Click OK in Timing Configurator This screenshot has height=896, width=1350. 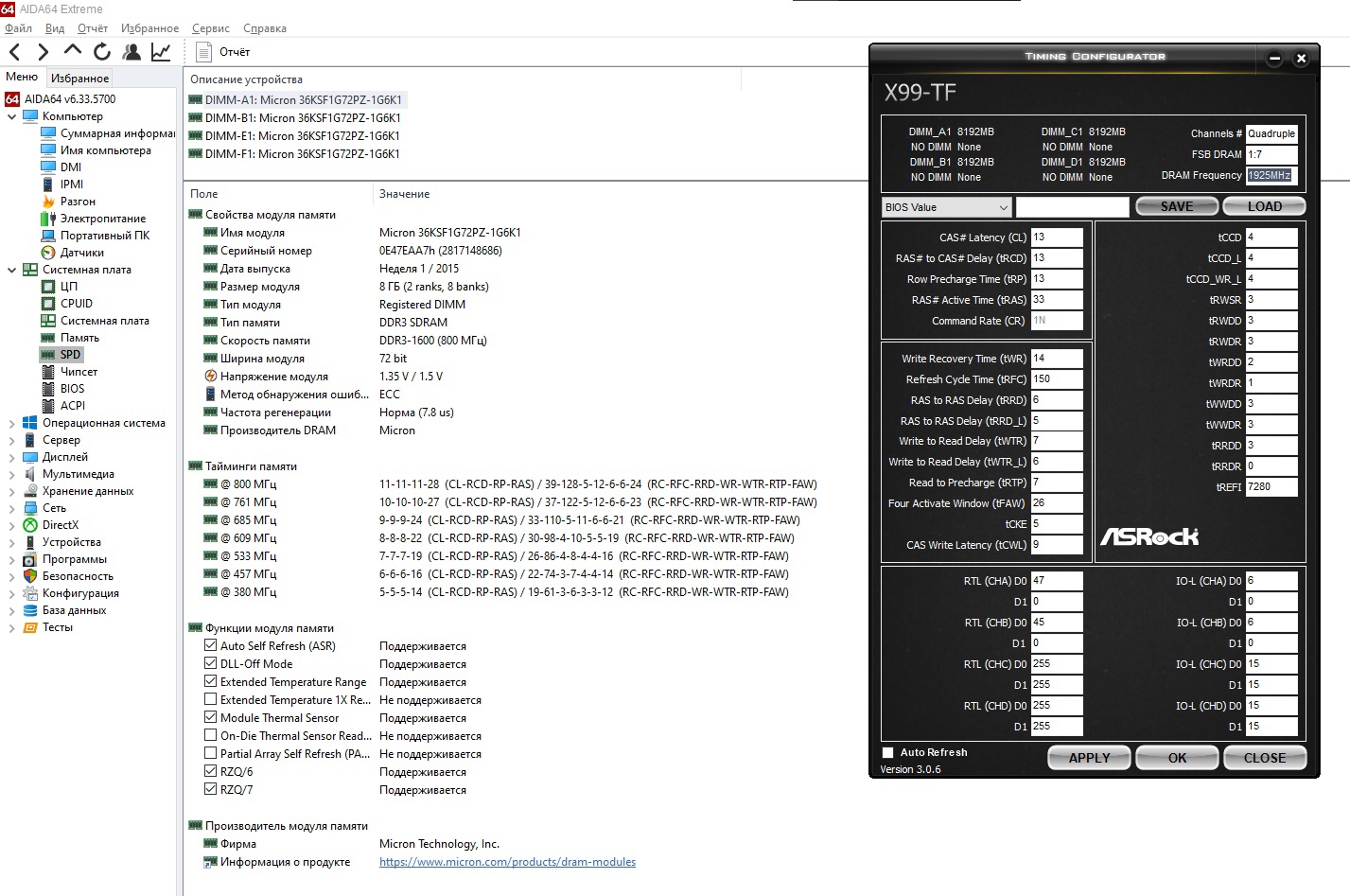click(x=1177, y=758)
